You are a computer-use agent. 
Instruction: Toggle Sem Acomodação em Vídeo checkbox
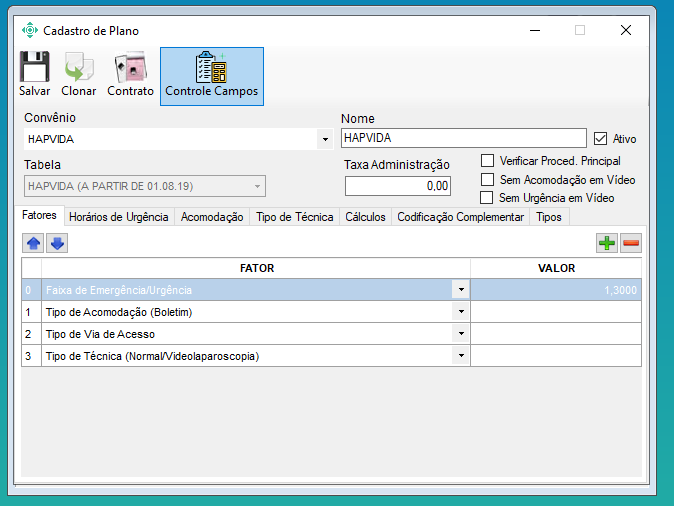click(488, 179)
